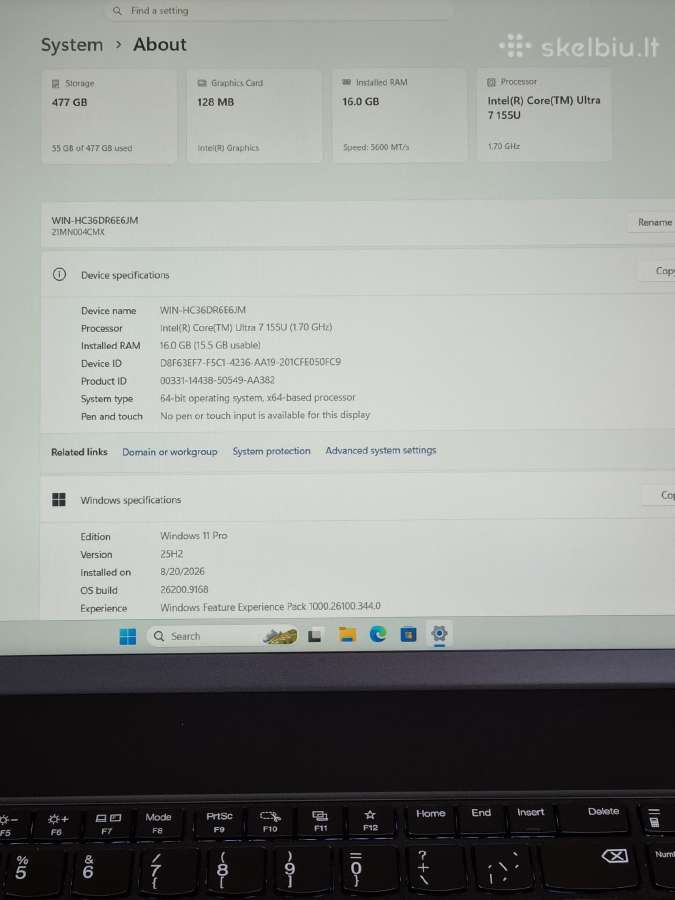Open the Graphics Card 128 MB card
The height and width of the screenshot is (900, 675).
pyautogui.click(x=254, y=117)
